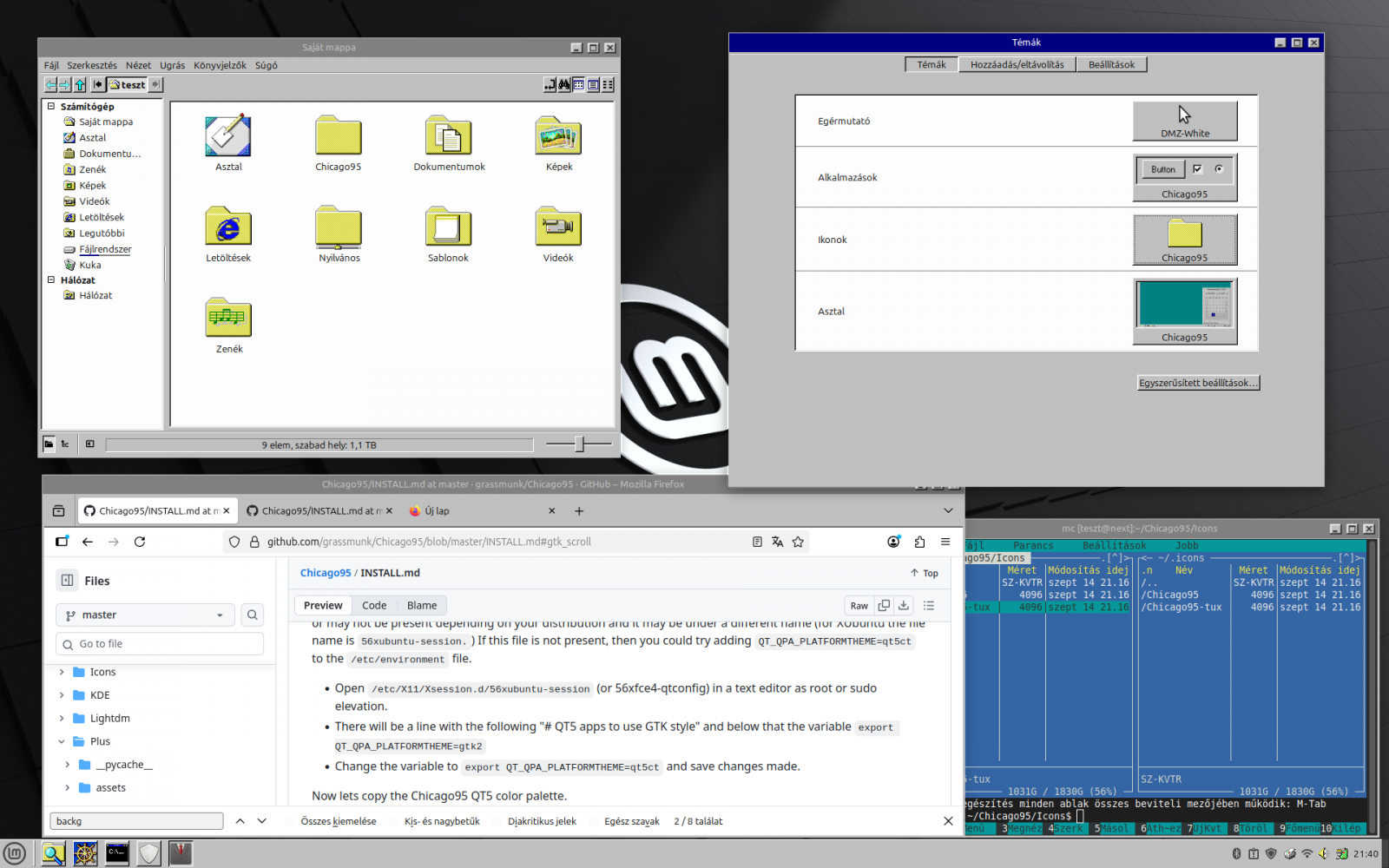Open the Könyvjelzők menu

tap(220, 65)
